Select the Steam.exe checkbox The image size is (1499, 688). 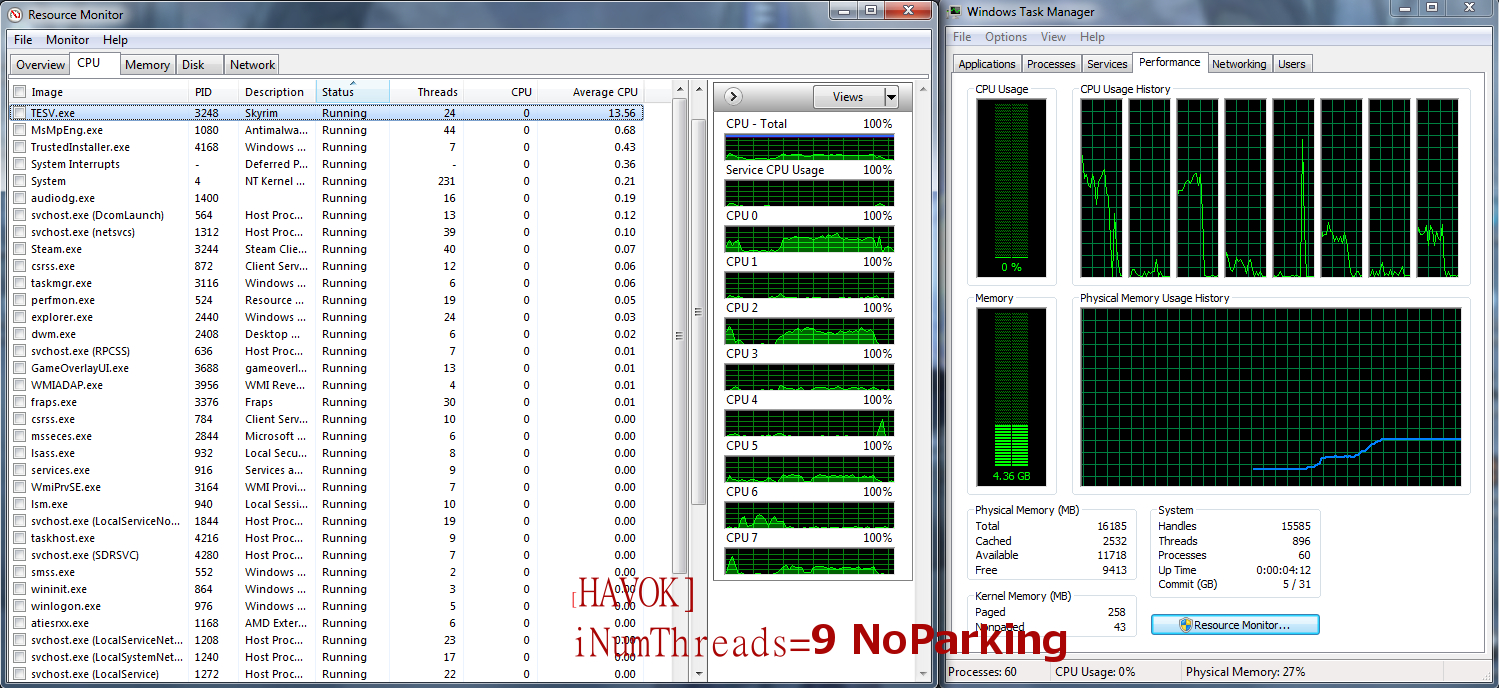pyautogui.click(x=19, y=249)
